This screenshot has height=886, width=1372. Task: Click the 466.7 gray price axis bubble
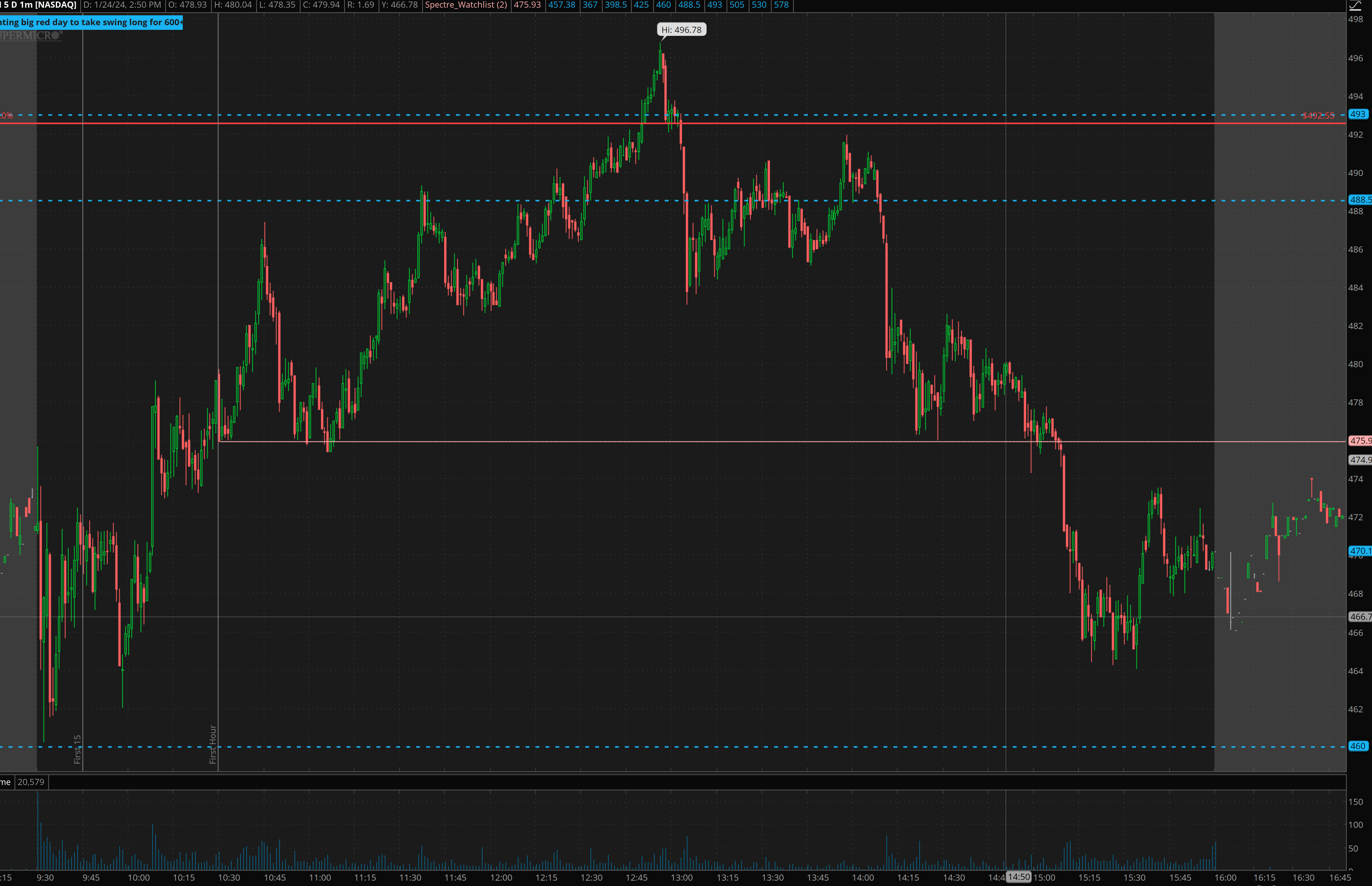pos(1360,617)
